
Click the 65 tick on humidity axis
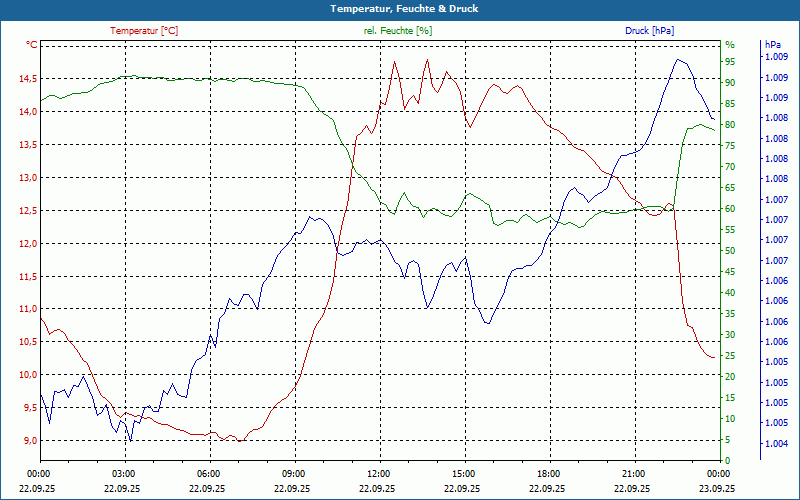[x=730, y=188]
